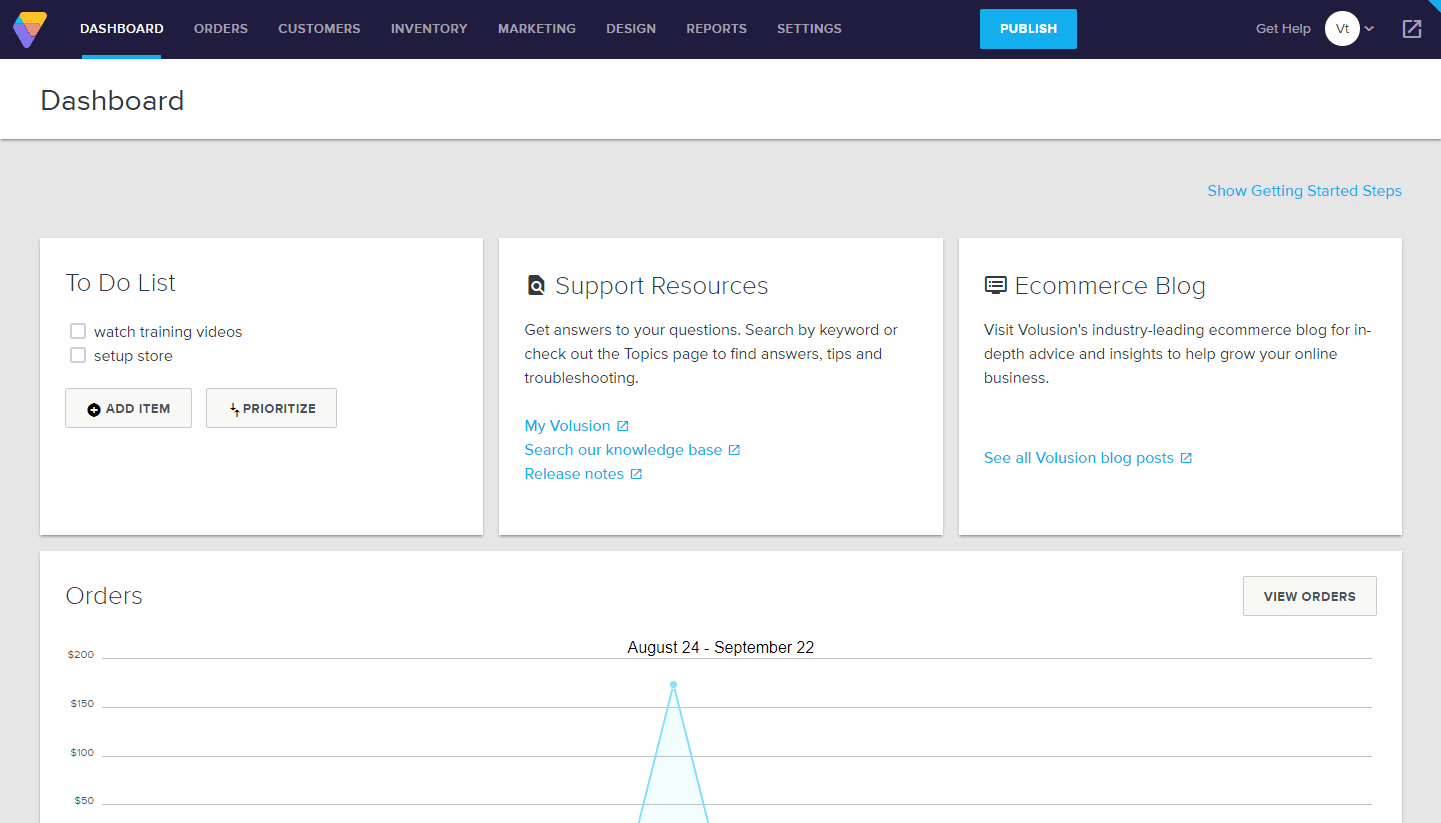
Task: Expand the user account dropdown arrow
Action: 1369,29
